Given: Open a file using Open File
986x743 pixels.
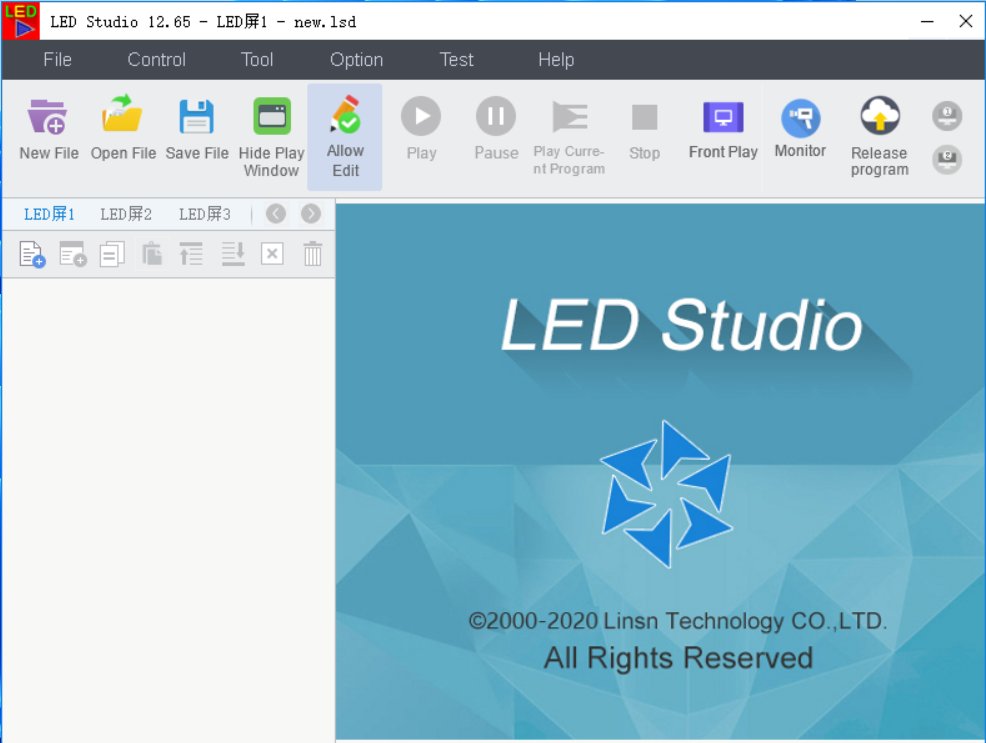Looking at the screenshot, I should click(123, 129).
